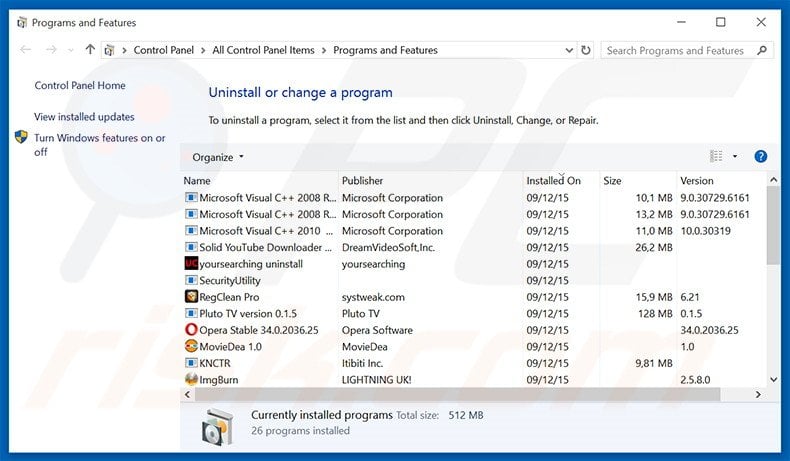Screen dimensions: 790x461
Task: Click publisher DreamVideoSoft,Inc. cell
Action: pos(388,247)
